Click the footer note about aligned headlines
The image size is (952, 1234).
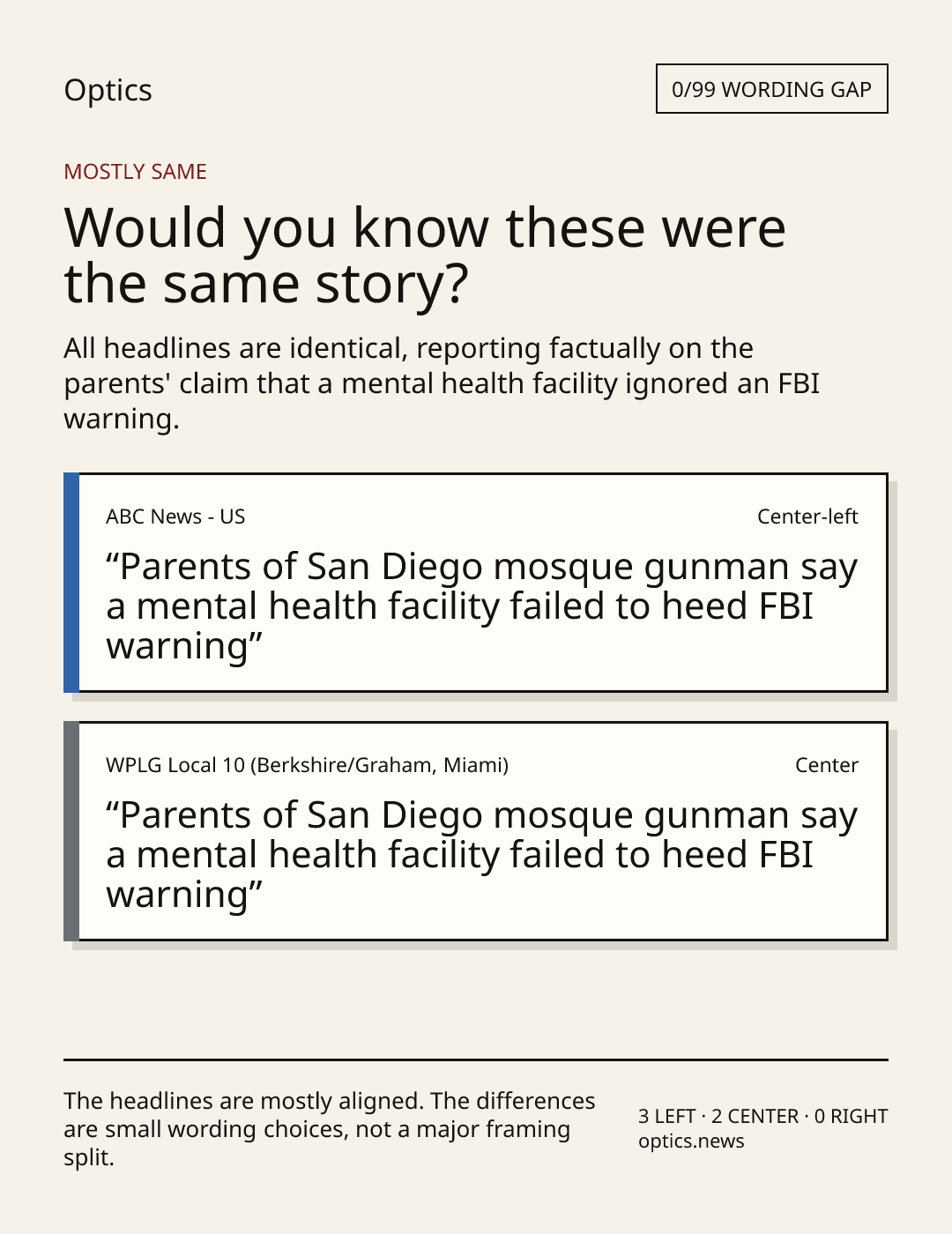tap(329, 1129)
